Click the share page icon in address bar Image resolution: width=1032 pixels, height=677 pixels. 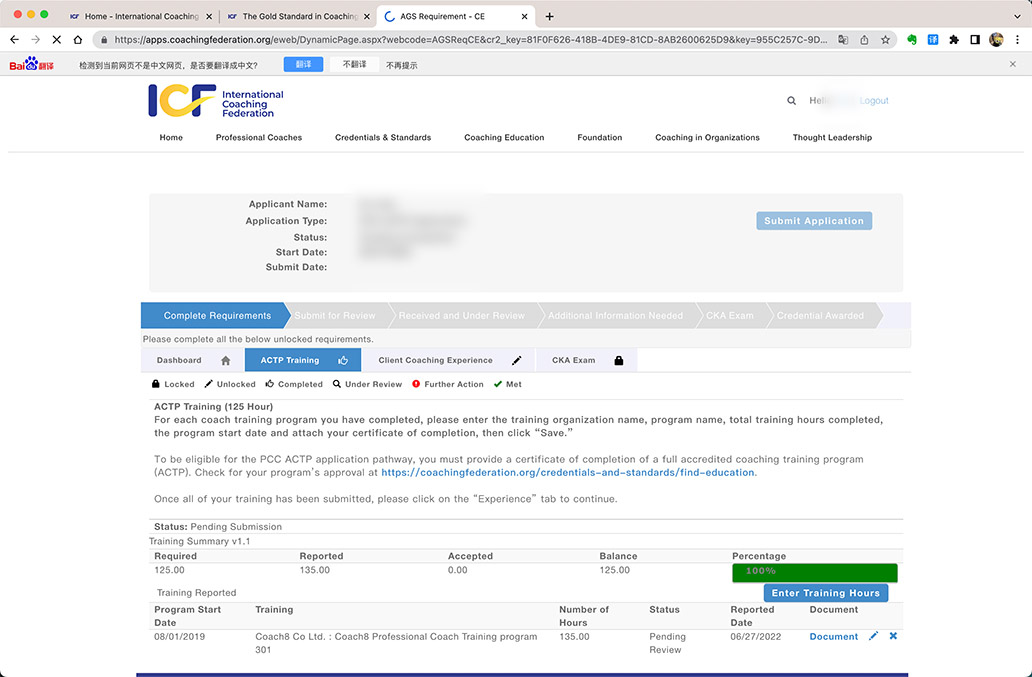click(x=864, y=40)
